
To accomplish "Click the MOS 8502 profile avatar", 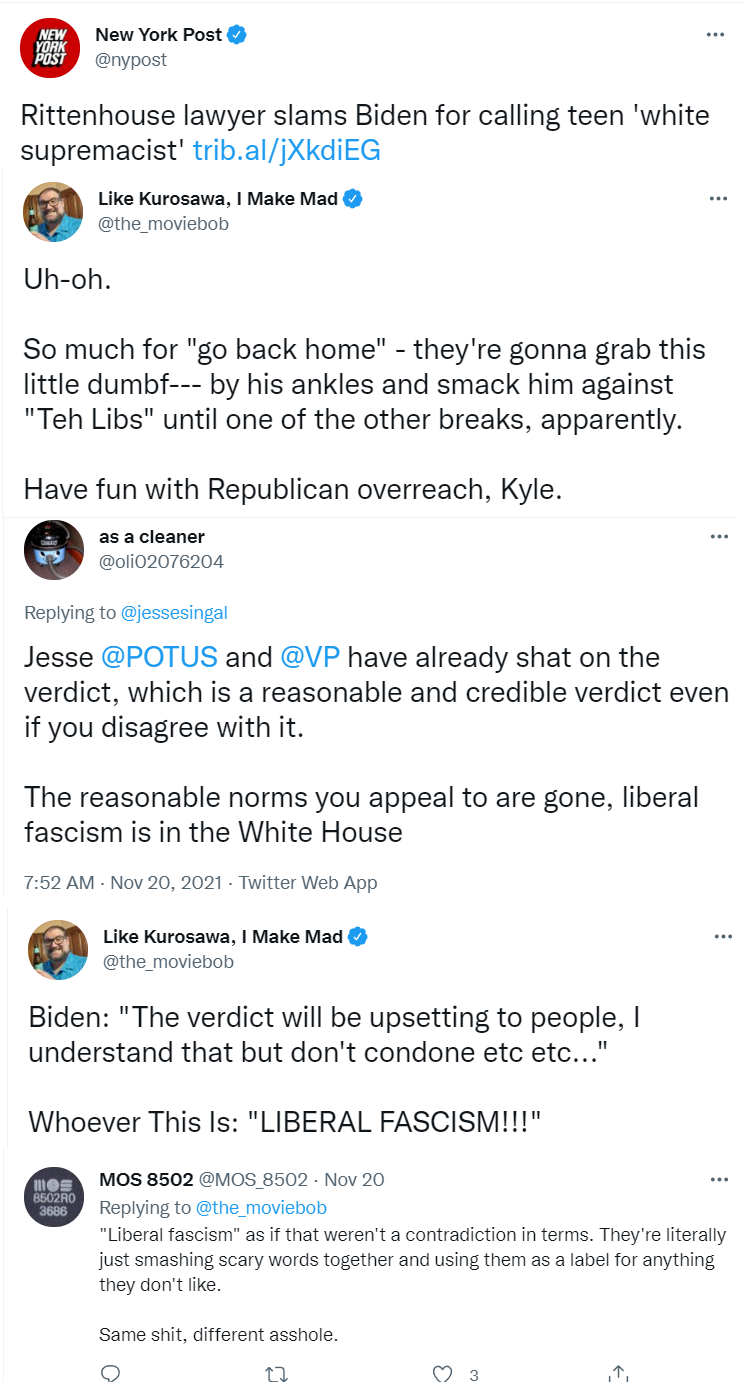I will tap(54, 1197).
